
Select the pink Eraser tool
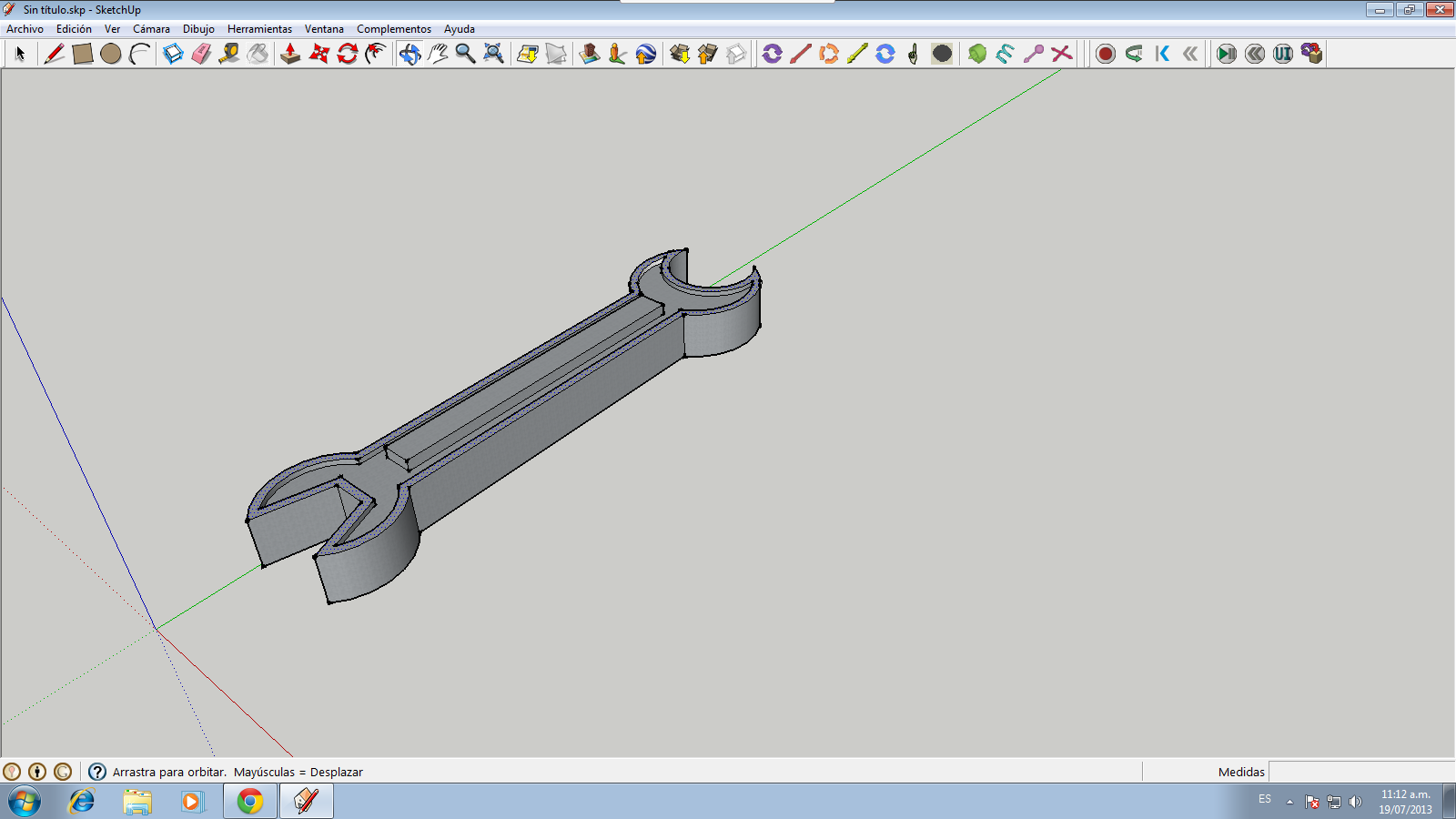[201, 54]
